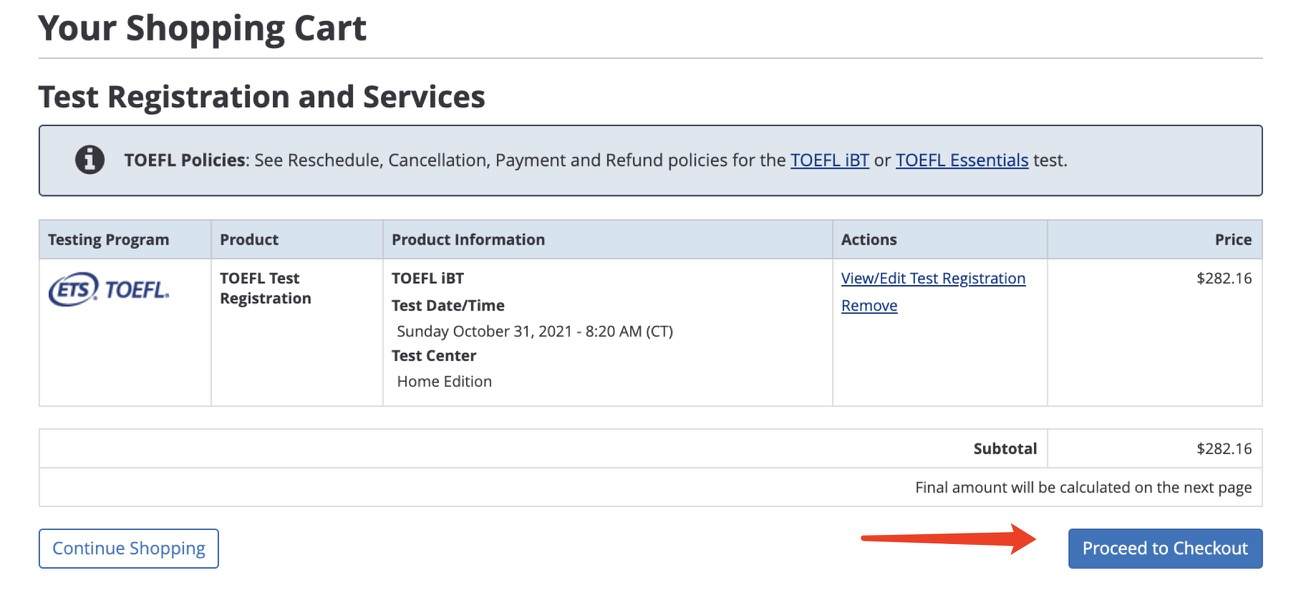Click the final amount calculation note

coord(1083,488)
